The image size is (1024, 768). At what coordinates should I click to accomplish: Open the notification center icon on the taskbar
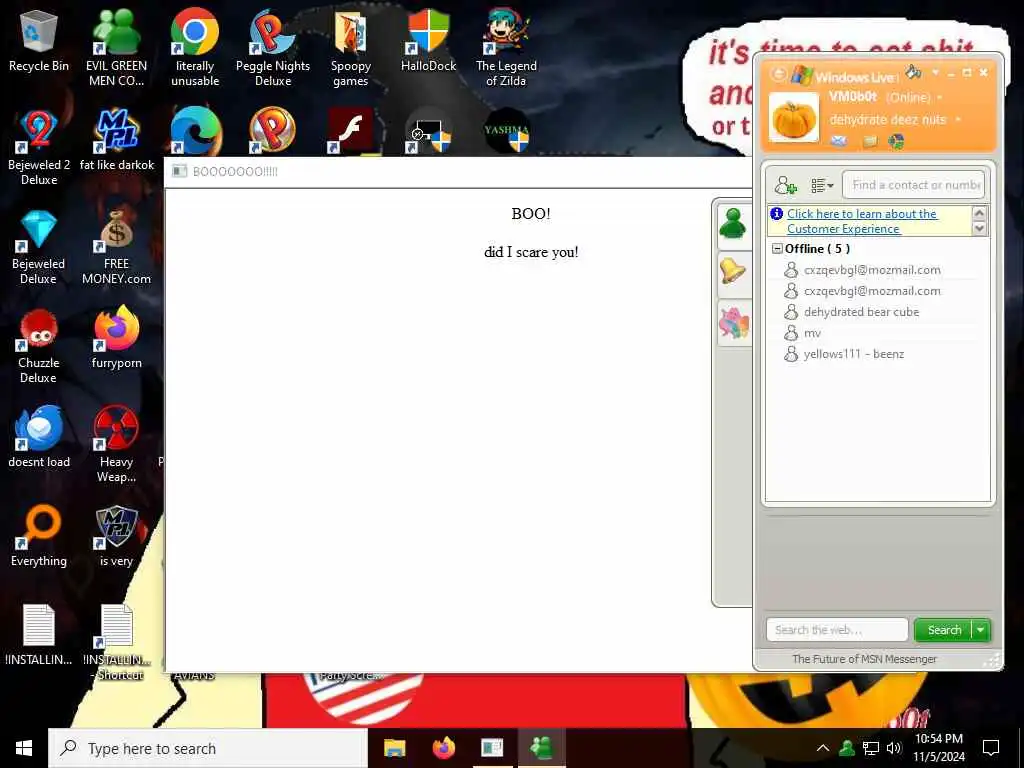[x=991, y=748]
